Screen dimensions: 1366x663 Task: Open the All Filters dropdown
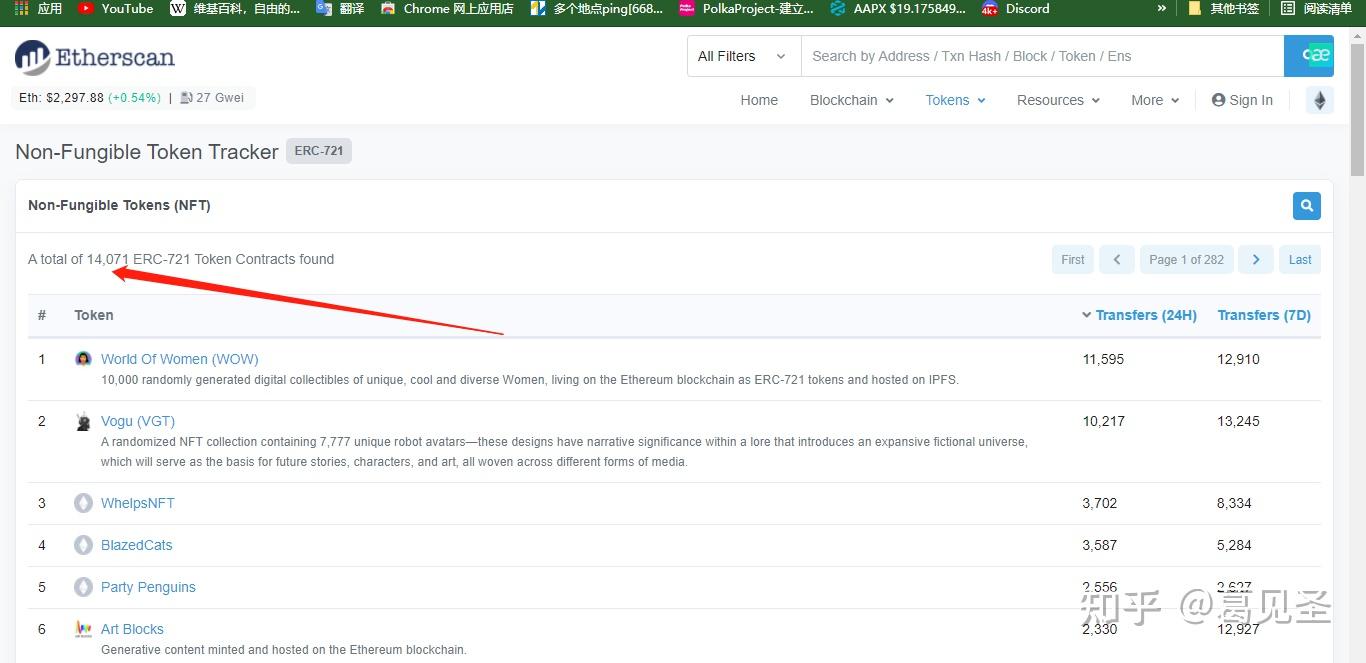[744, 56]
